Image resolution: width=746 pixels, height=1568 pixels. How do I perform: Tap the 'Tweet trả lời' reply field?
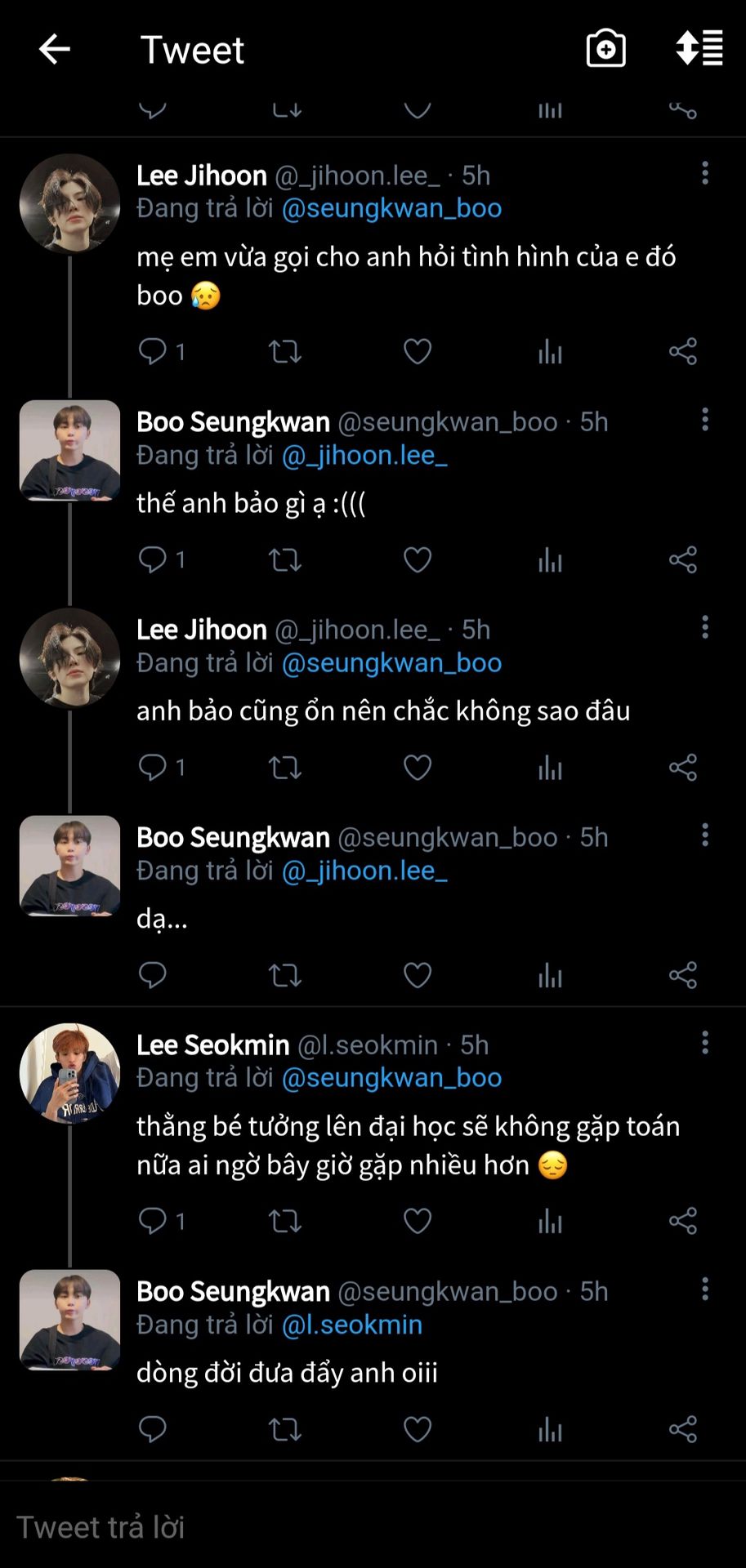(x=327, y=1527)
